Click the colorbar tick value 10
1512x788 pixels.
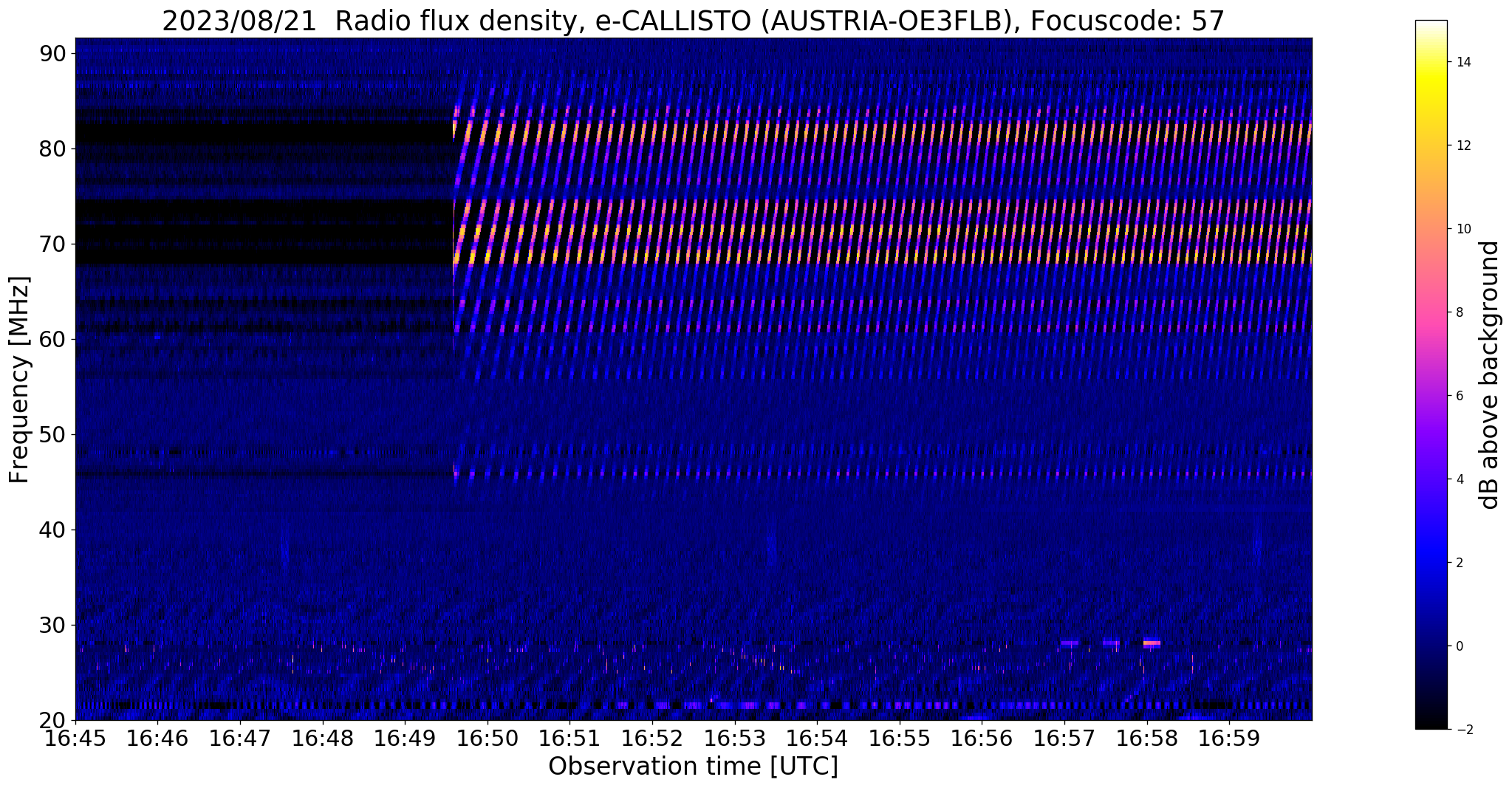click(x=1463, y=229)
